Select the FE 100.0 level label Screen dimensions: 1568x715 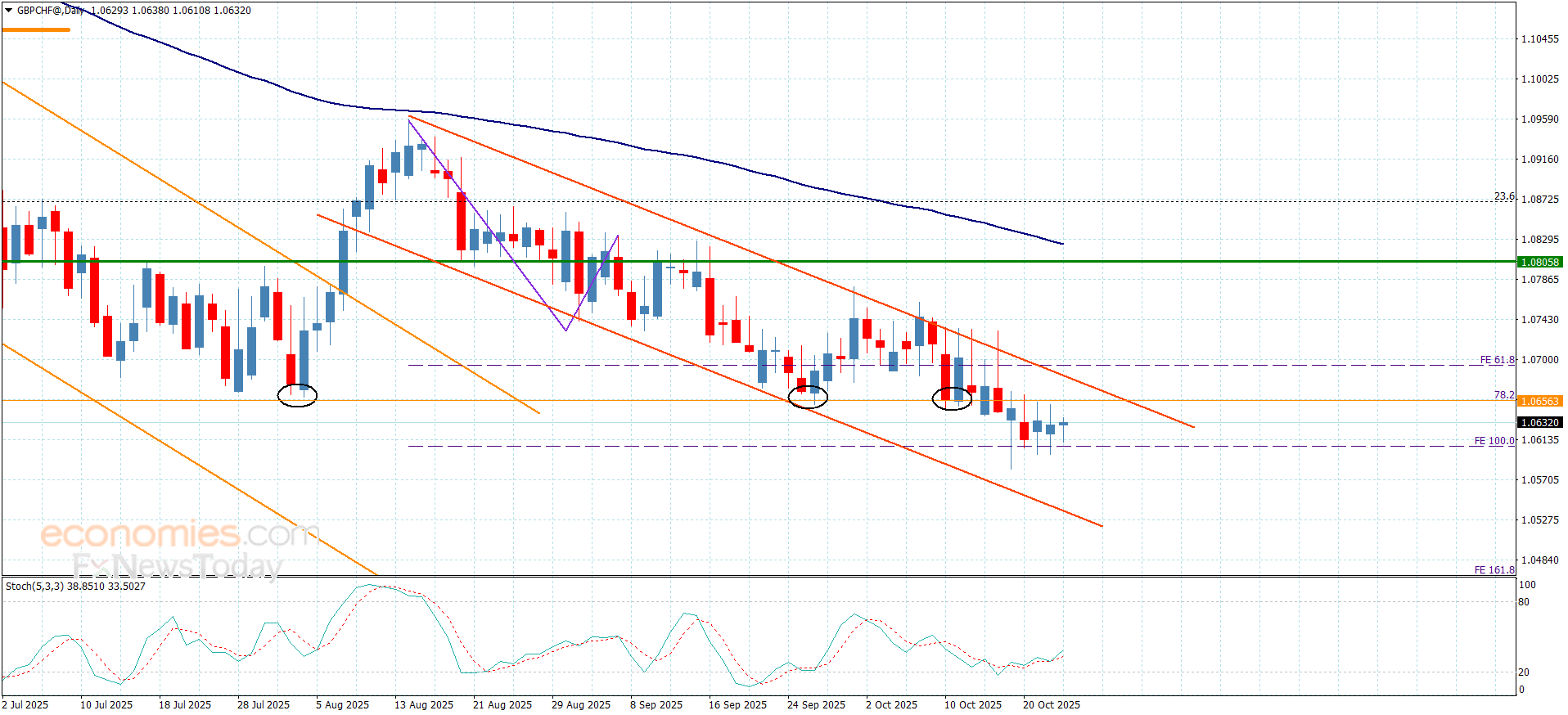[x=1494, y=441]
